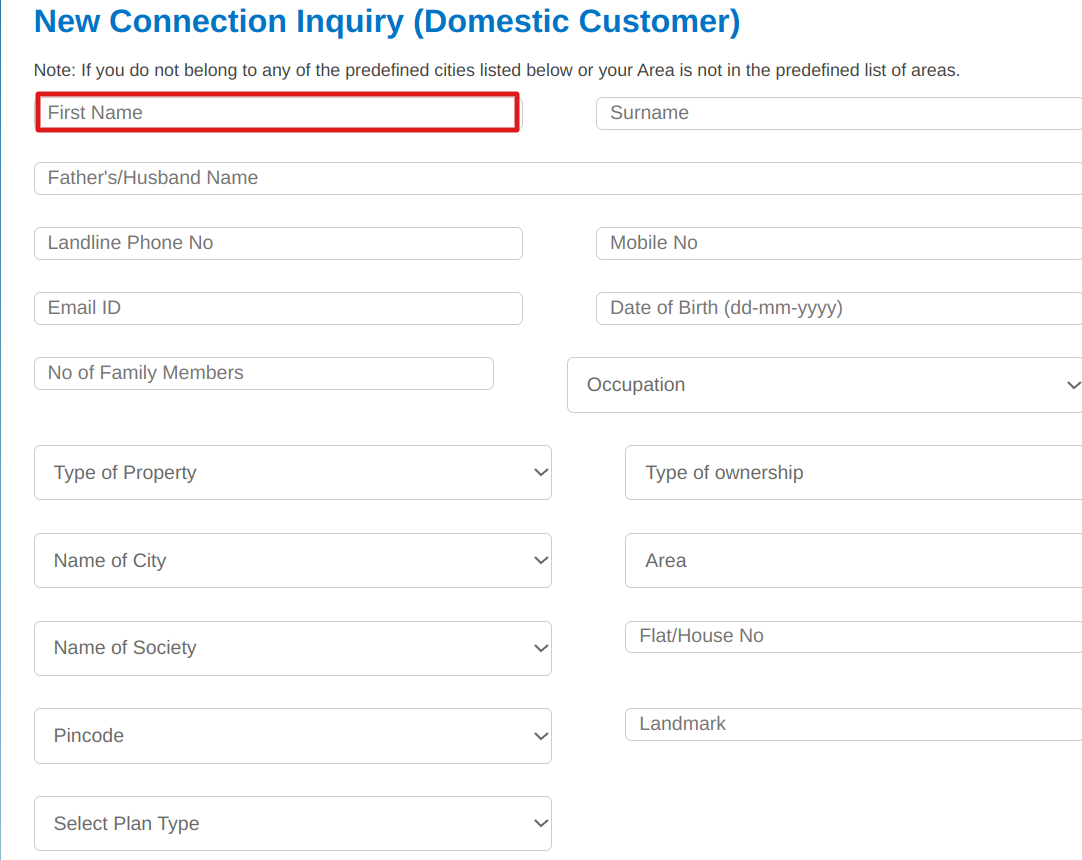Open the Area dropdown
1082x860 pixels.
(x=852, y=561)
